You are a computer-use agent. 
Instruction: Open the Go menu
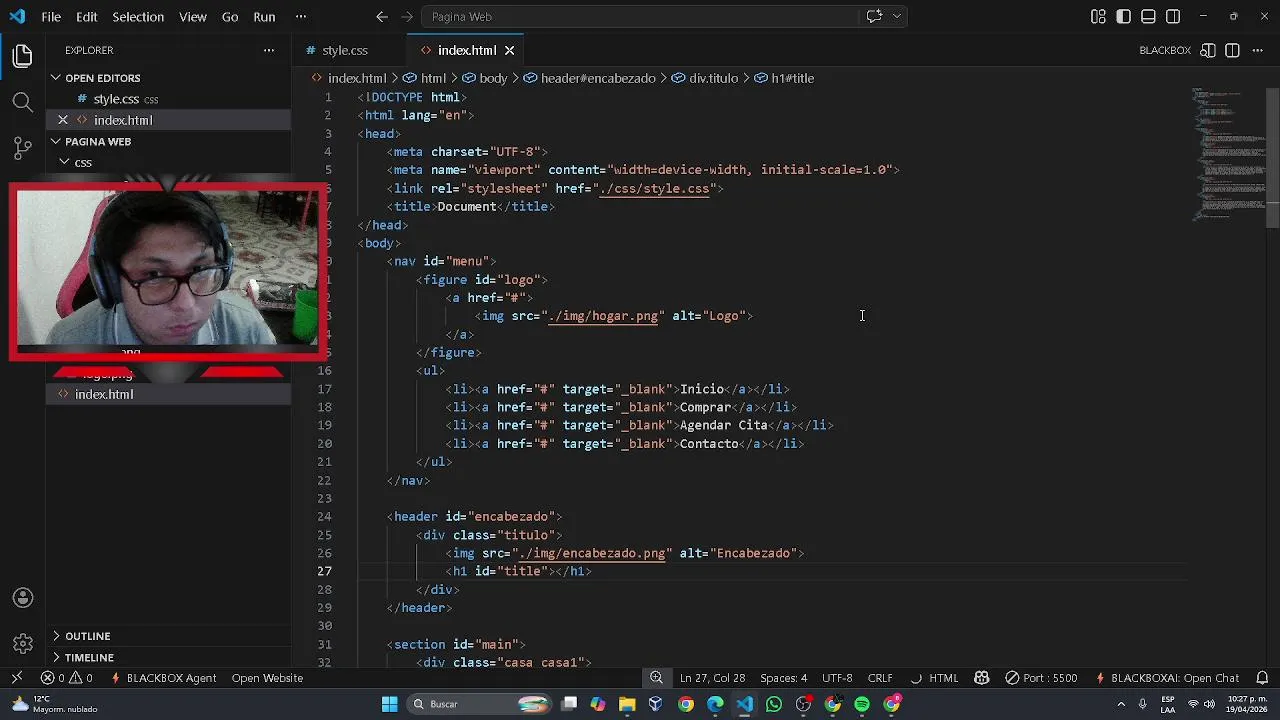(x=230, y=17)
